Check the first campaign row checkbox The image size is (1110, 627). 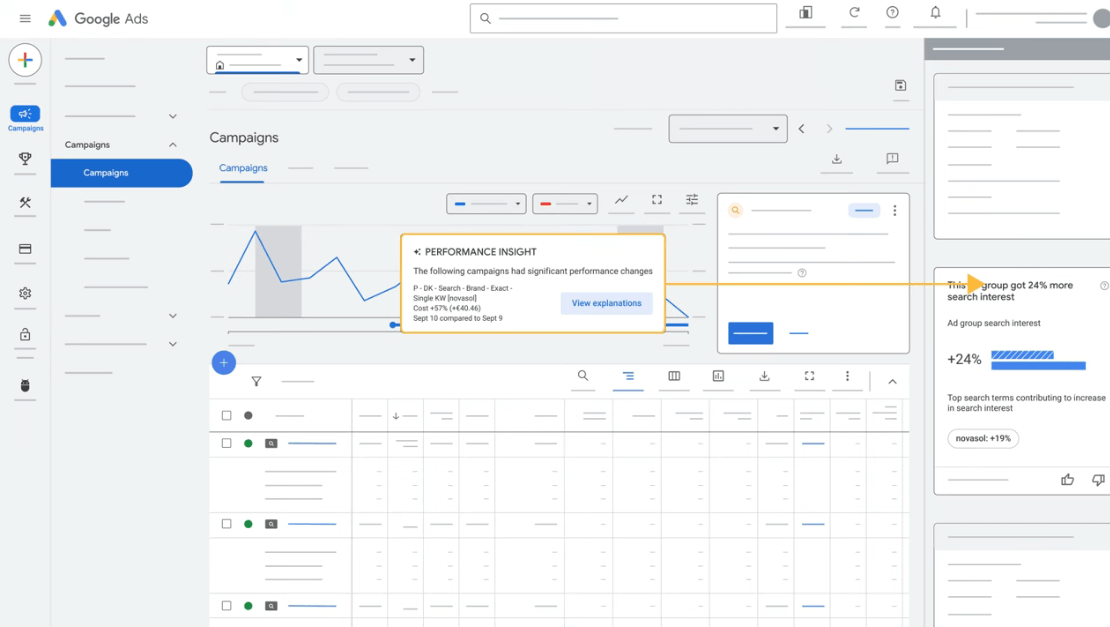[x=226, y=443]
